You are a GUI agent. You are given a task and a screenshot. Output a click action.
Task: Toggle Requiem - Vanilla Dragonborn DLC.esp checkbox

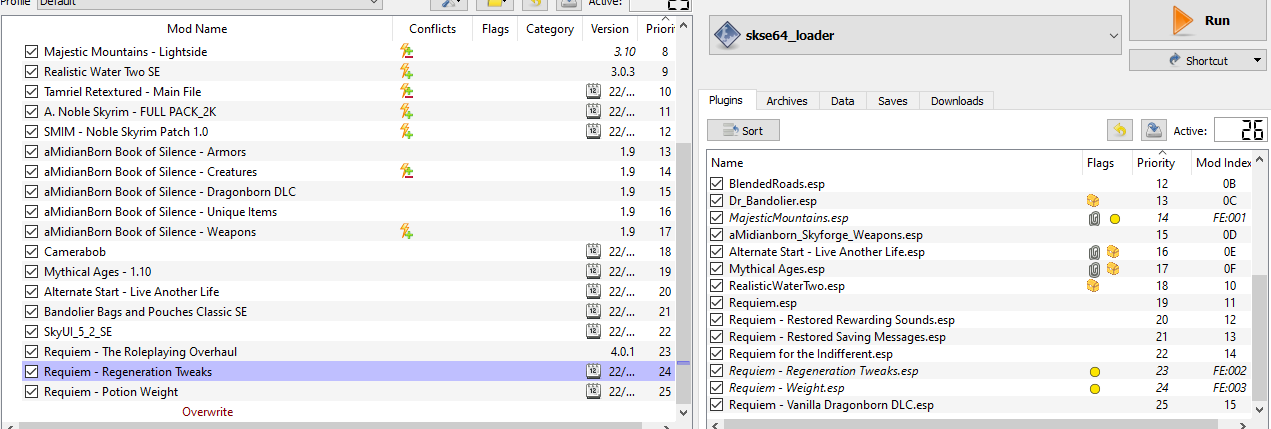716,405
